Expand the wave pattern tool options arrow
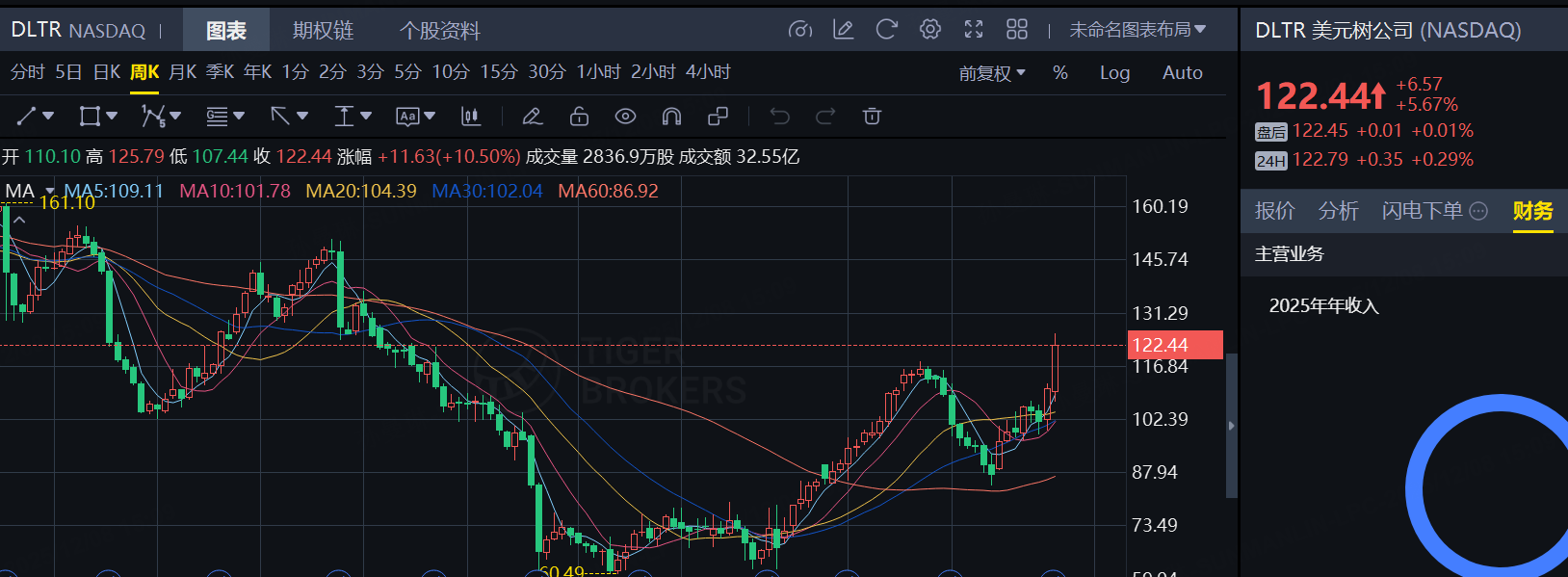 point(175,117)
